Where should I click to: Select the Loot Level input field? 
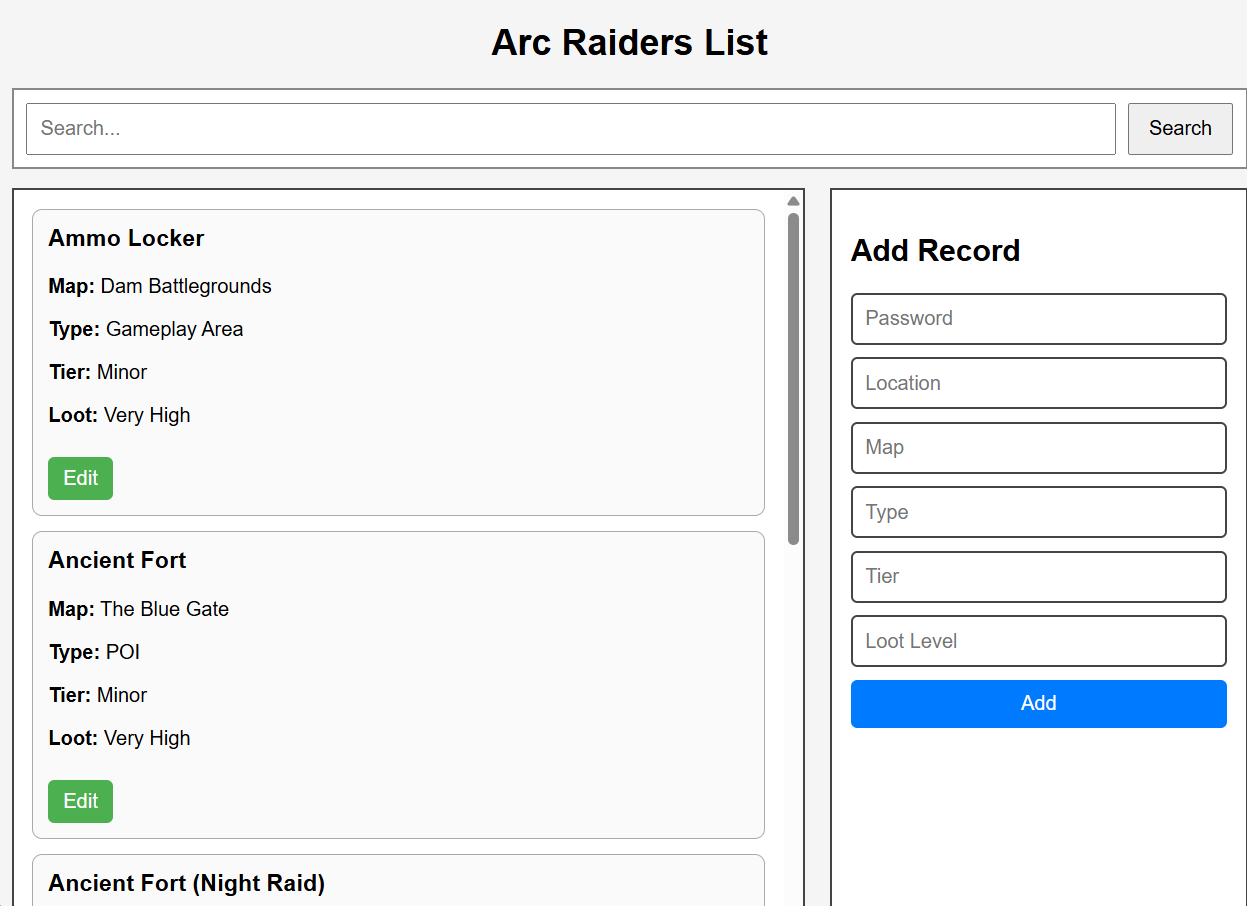[x=1038, y=641]
